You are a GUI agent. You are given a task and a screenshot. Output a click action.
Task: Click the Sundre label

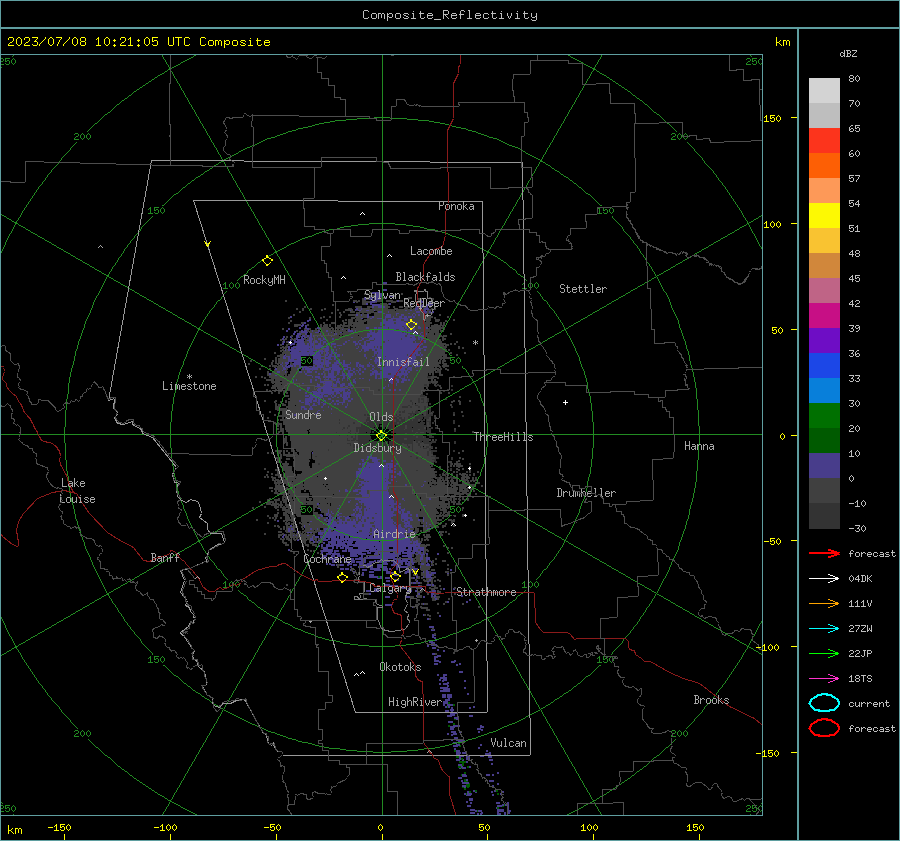coord(303,414)
